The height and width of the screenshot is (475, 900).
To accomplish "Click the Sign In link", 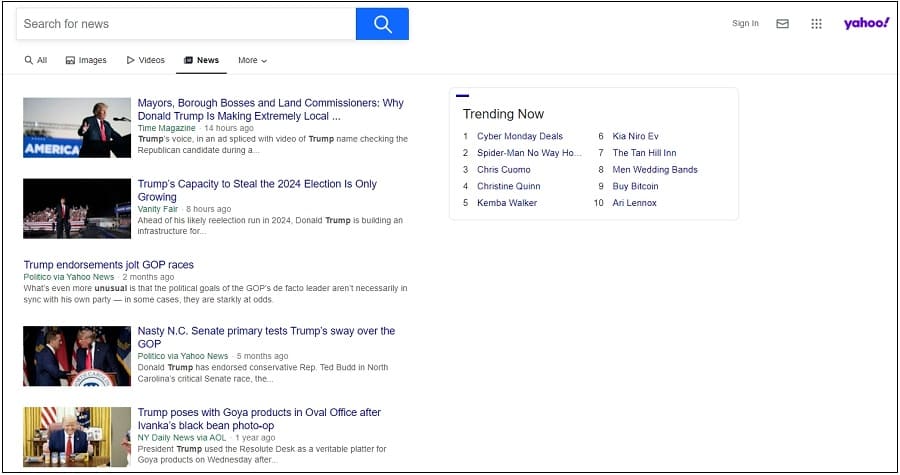I will pyautogui.click(x=745, y=24).
